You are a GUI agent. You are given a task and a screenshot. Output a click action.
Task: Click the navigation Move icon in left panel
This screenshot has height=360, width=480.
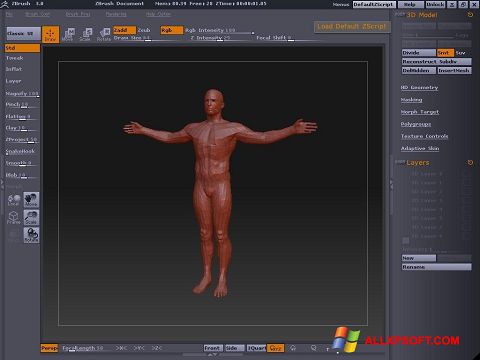pyautogui.click(x=31, y=200)
